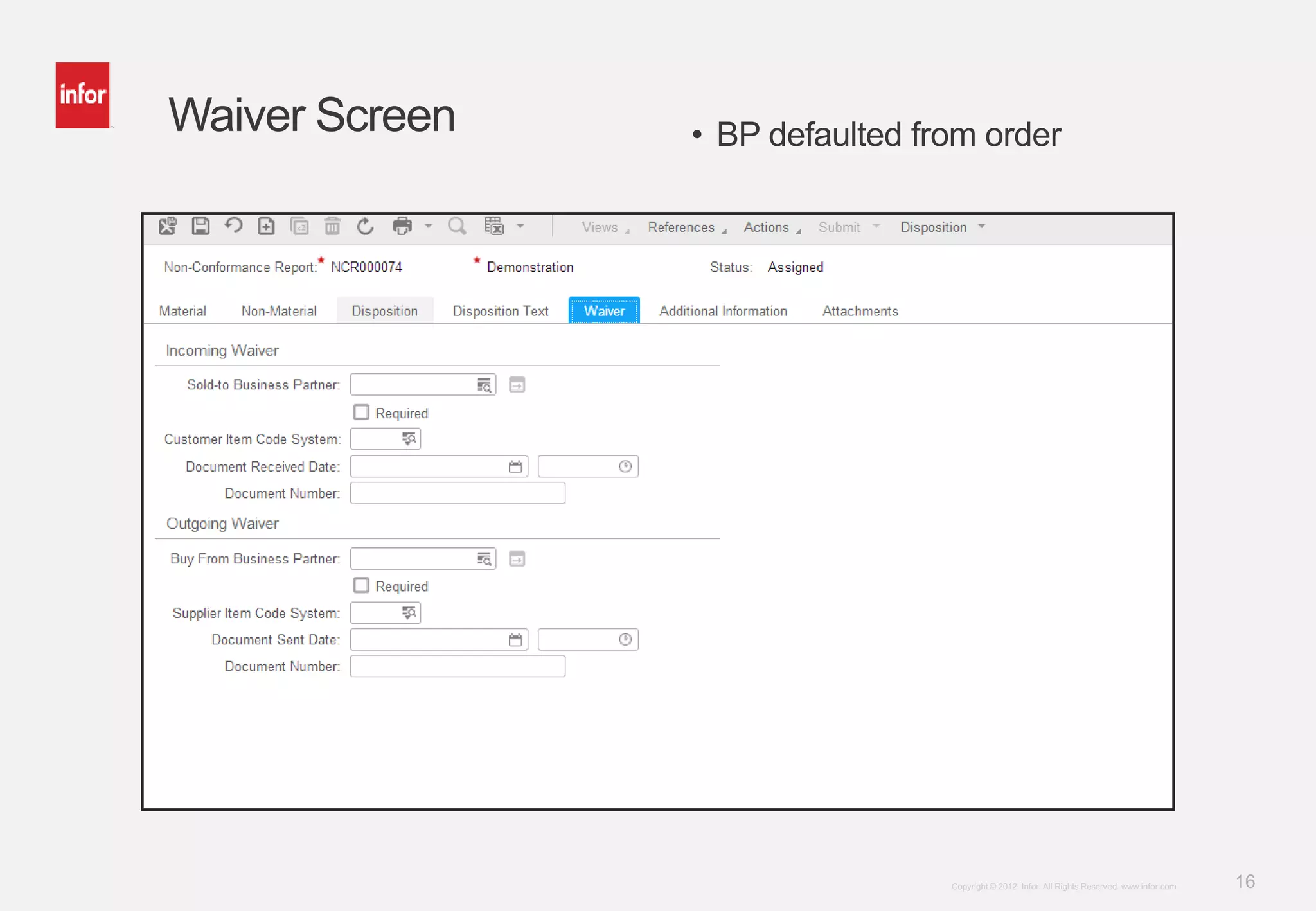Open calendar picker for Document Received Date
This screenshot has height=911, width=1316.
tap(515, 467)
